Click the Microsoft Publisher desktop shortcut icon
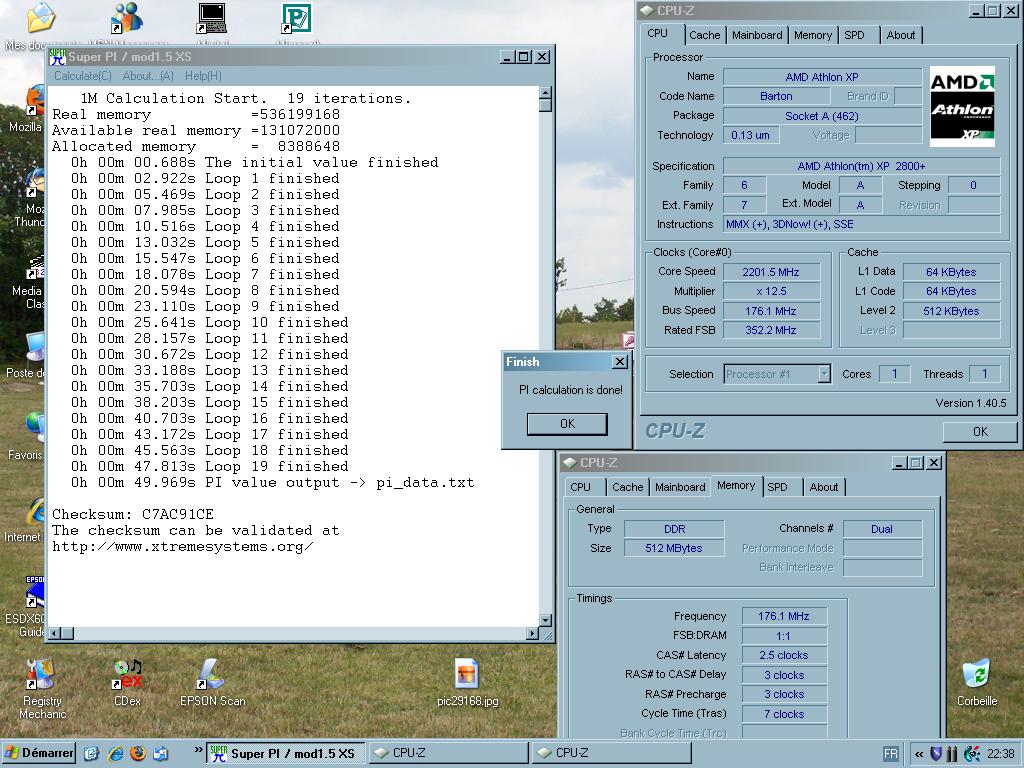 pyautogui.click(x=297, y=20)
